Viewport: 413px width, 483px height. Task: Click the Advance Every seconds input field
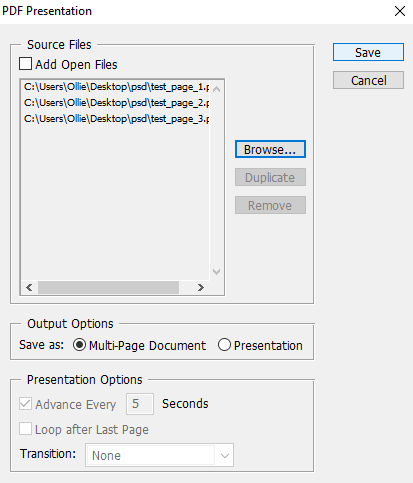point(140,404)
